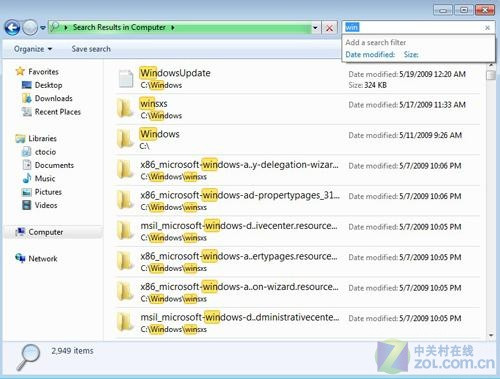Select the WindowsUpdate file icon
Screen dimensions: 500x379
[126, 79]
